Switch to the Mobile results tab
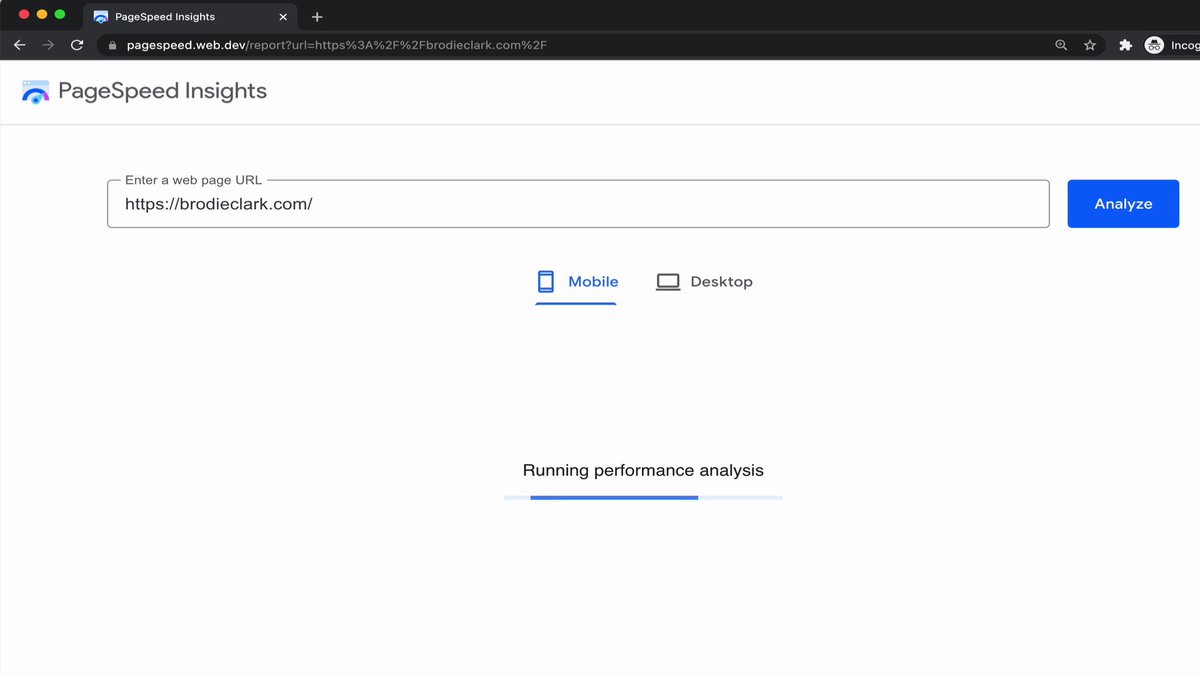This screenshot has height=675, width=1200. click(x=577, y=282)
